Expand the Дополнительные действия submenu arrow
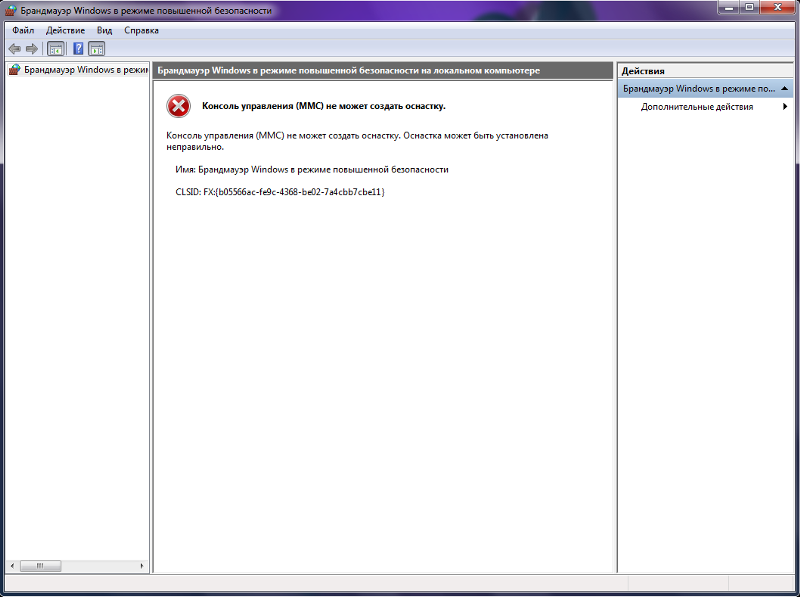 [785, 107]
